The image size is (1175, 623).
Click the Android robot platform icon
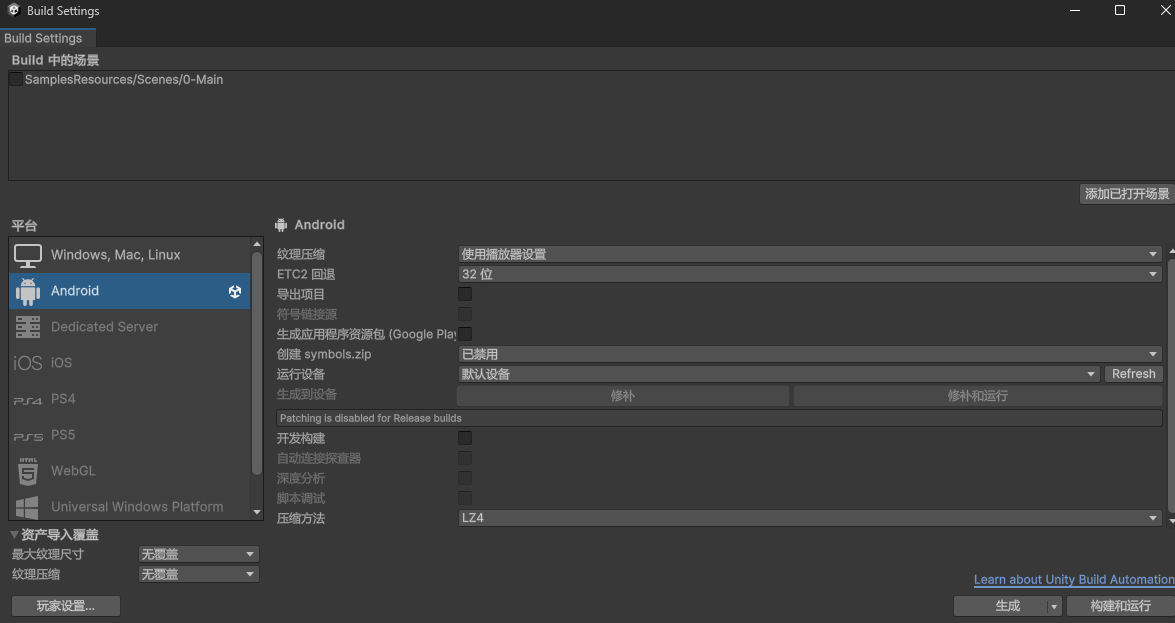point(28,291)
